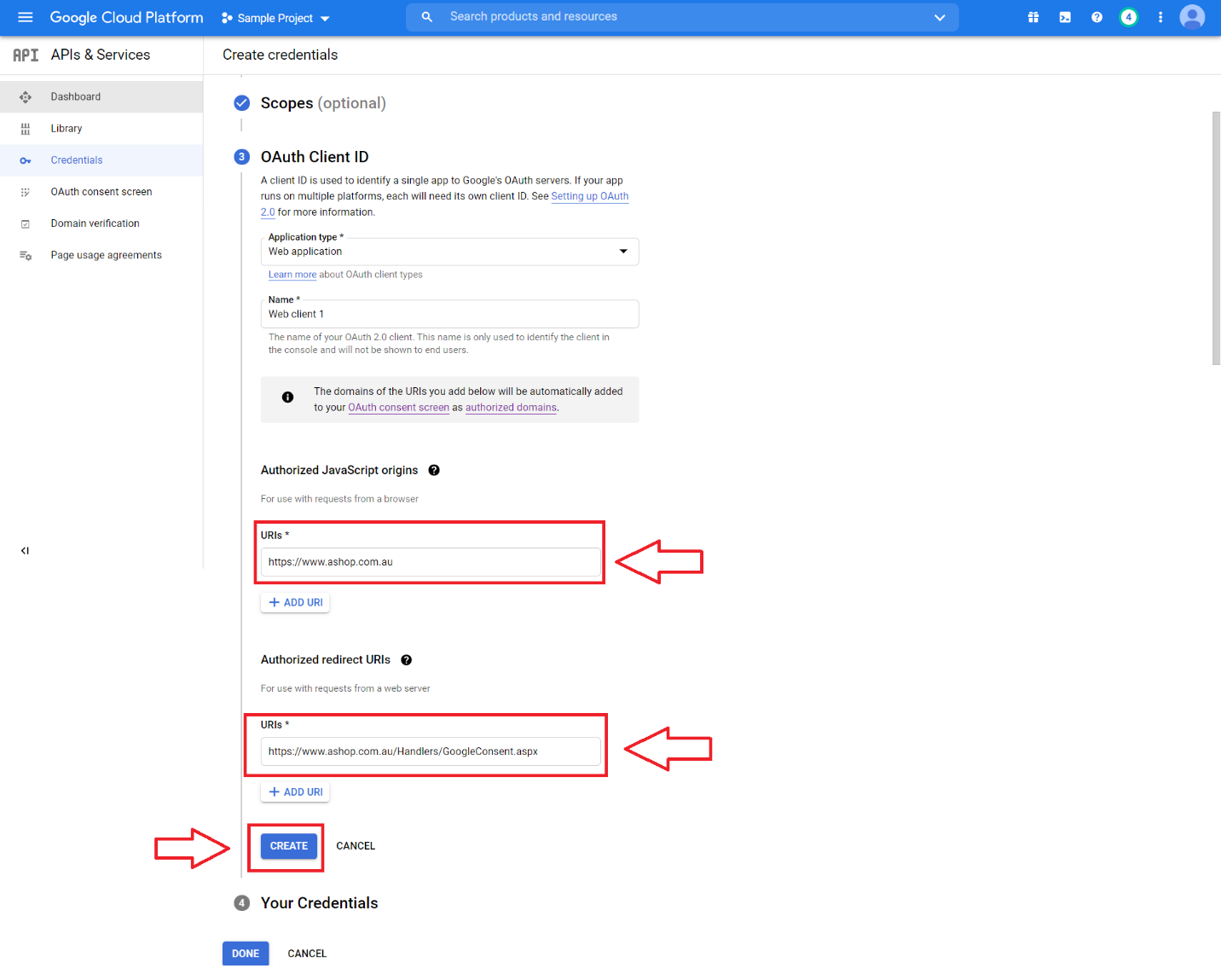Open the top bar help icon
The width and height of the screenshot is (1221, 980).
click(1097, 17)
